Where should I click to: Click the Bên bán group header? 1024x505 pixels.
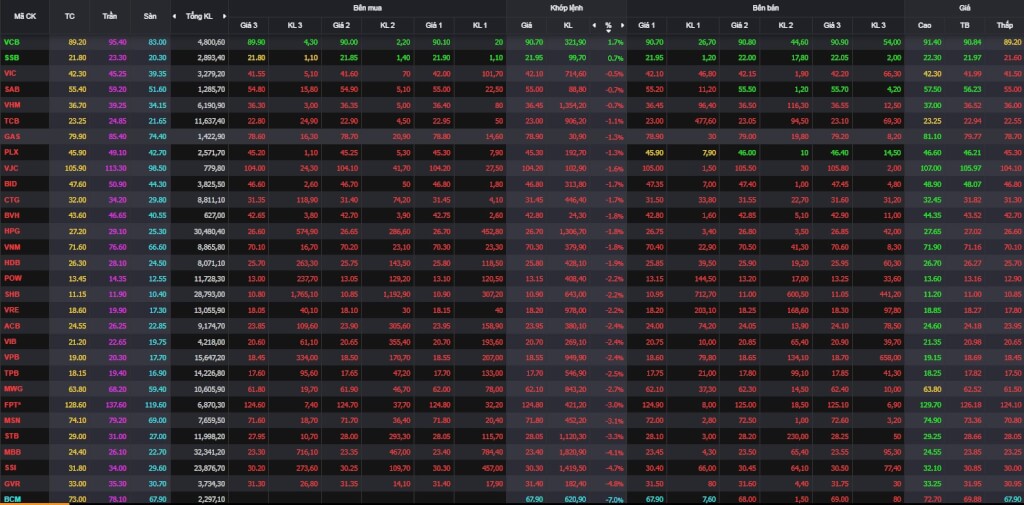click(x=765, y=8)
